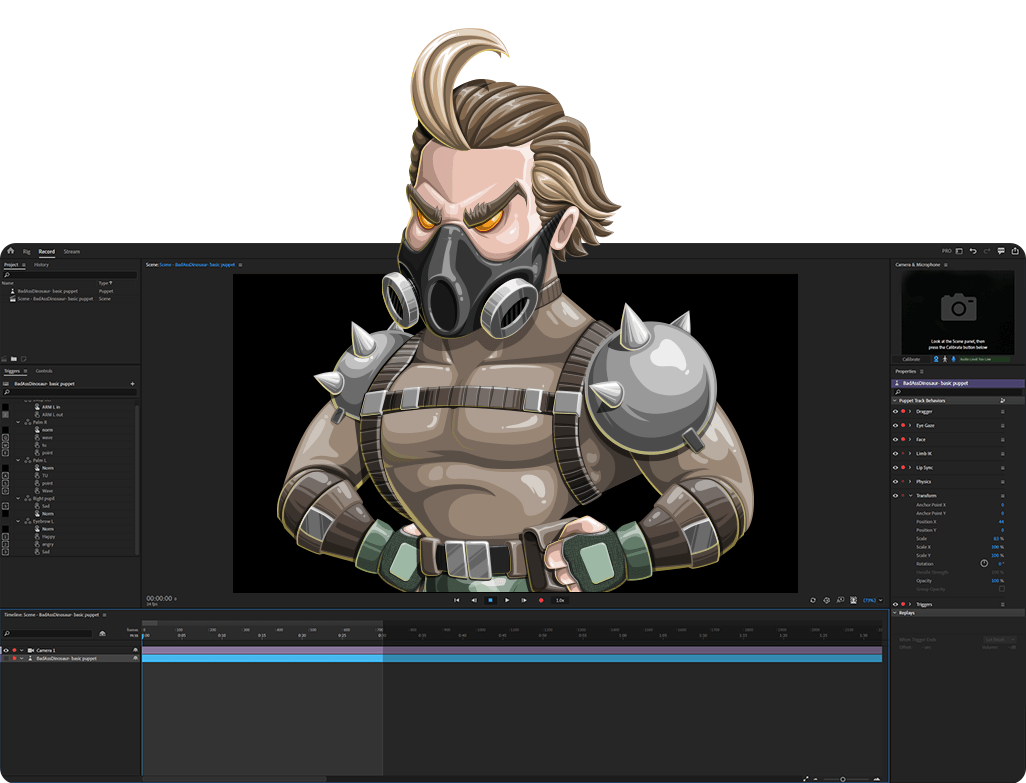Collapse the Transform behavior section
The height and width of the screenshot is (783, 1026).
point(910,495)
